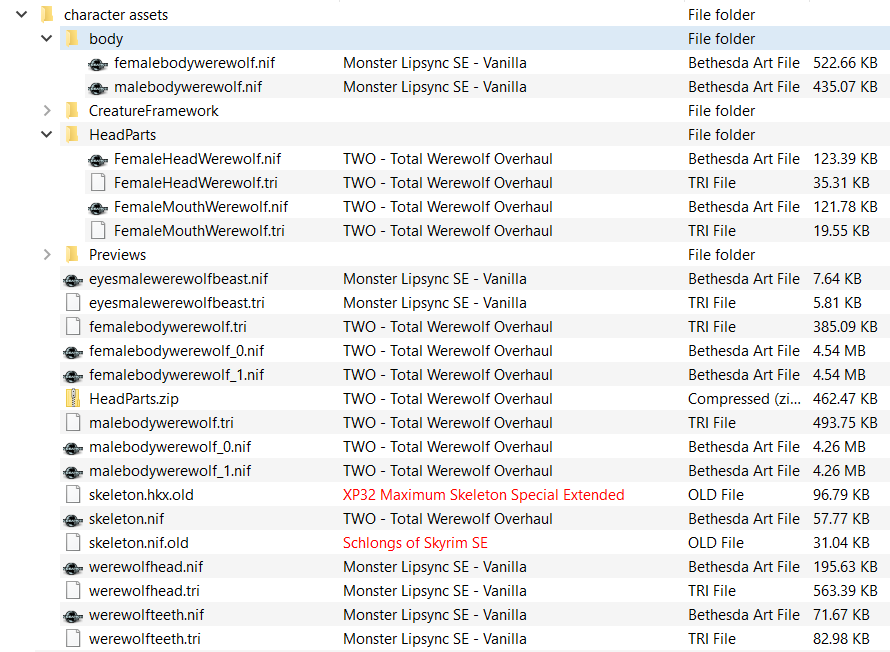Click the HeadParts.zip archive icon
890x652 pixels.
coord(73,399)
